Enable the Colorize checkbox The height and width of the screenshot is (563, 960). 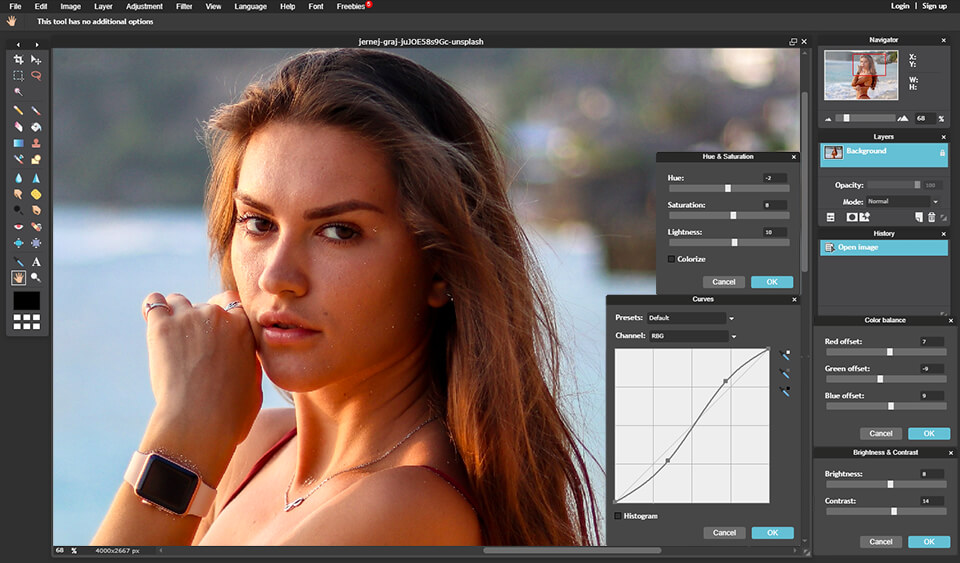point(672,259)
